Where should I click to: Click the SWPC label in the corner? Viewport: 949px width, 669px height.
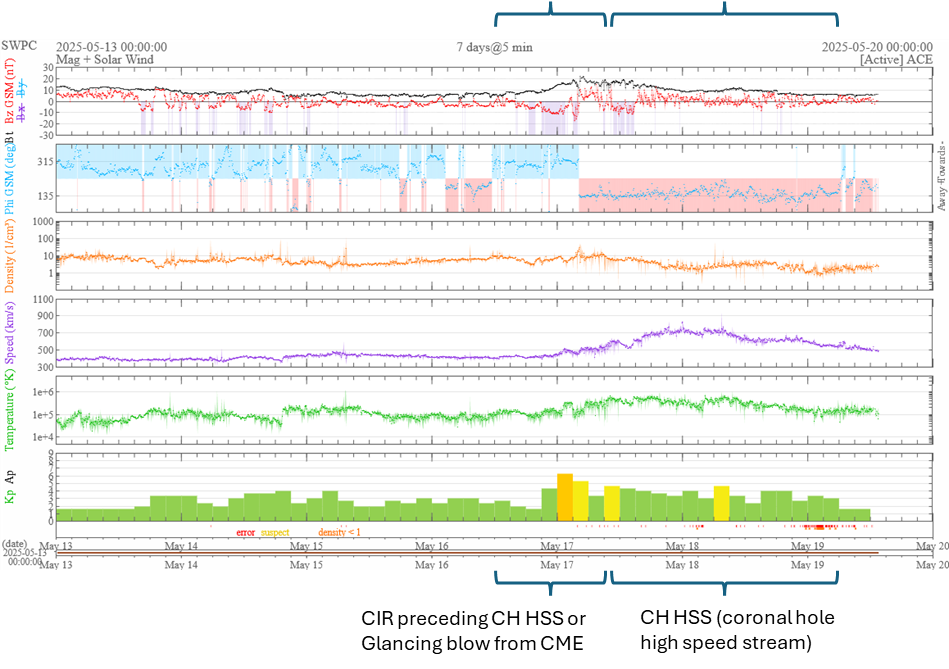pyautogui.click(x=21, y=46)
